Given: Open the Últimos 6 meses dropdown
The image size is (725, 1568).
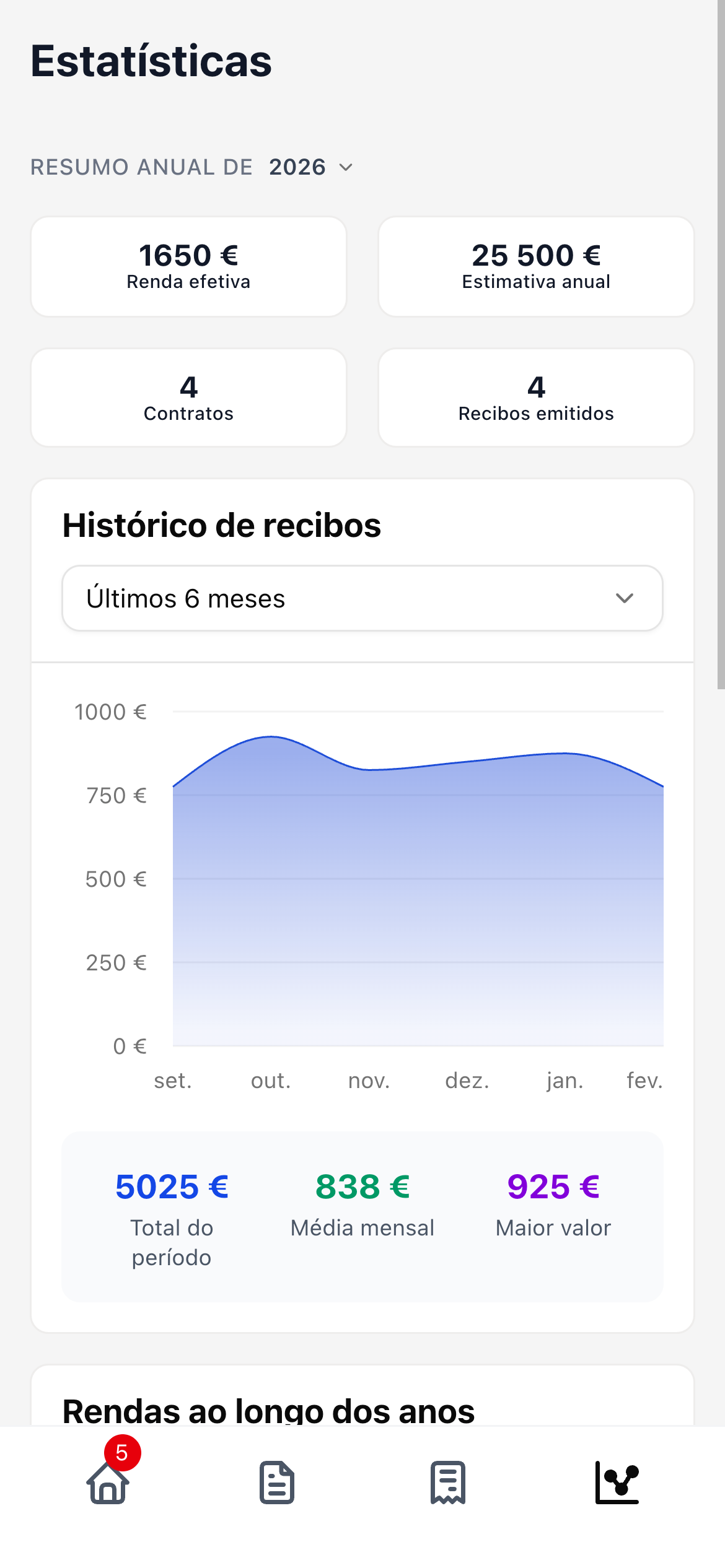Looking at the screenshot, I should point(362,598).
